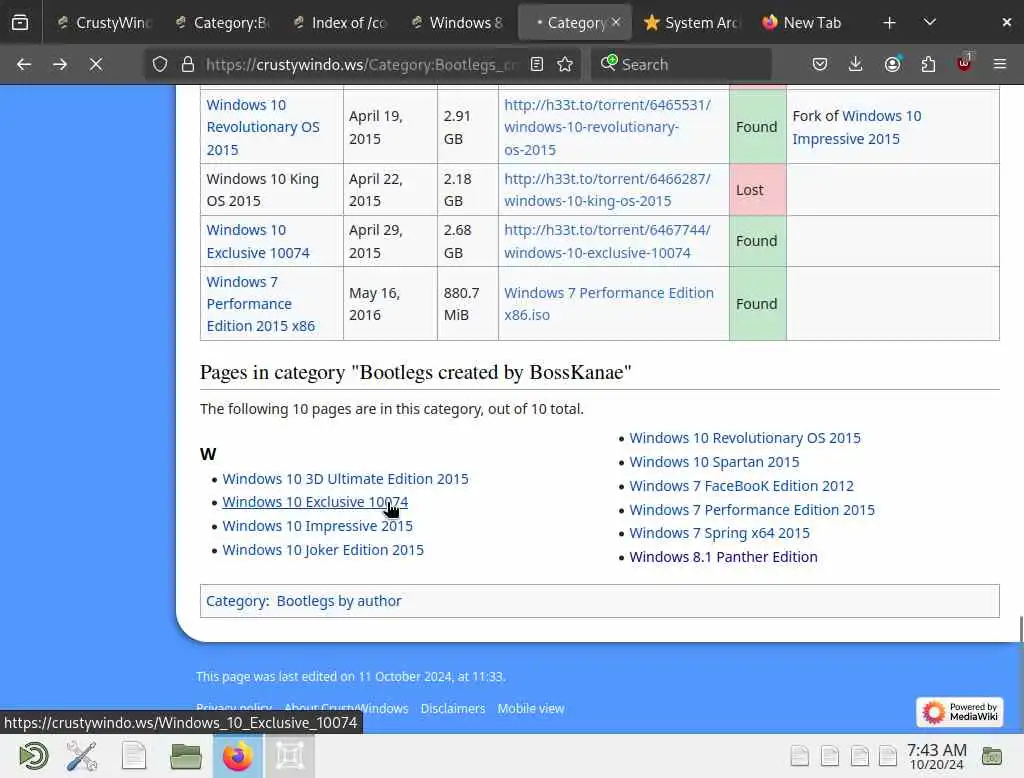
Task: Open the desktop start menu icon
Action: point(33,756)
